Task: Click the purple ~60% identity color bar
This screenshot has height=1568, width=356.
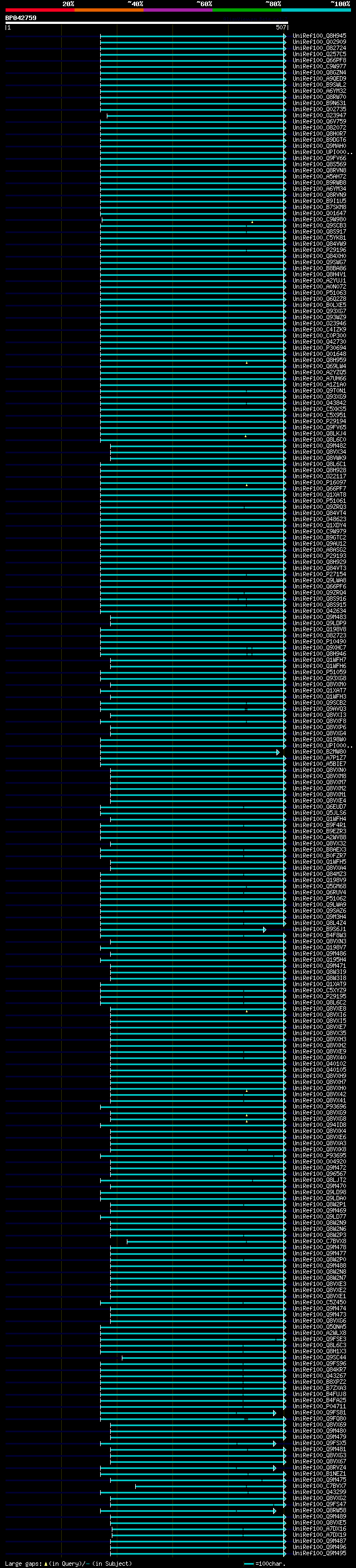Action: coord(177,10)
